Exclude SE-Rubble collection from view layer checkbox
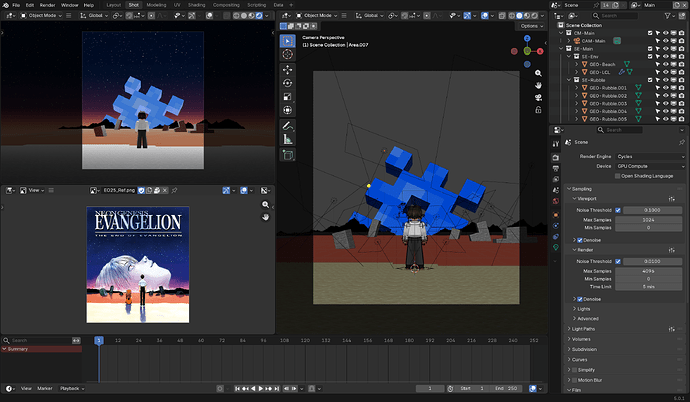 pos(650,80)
